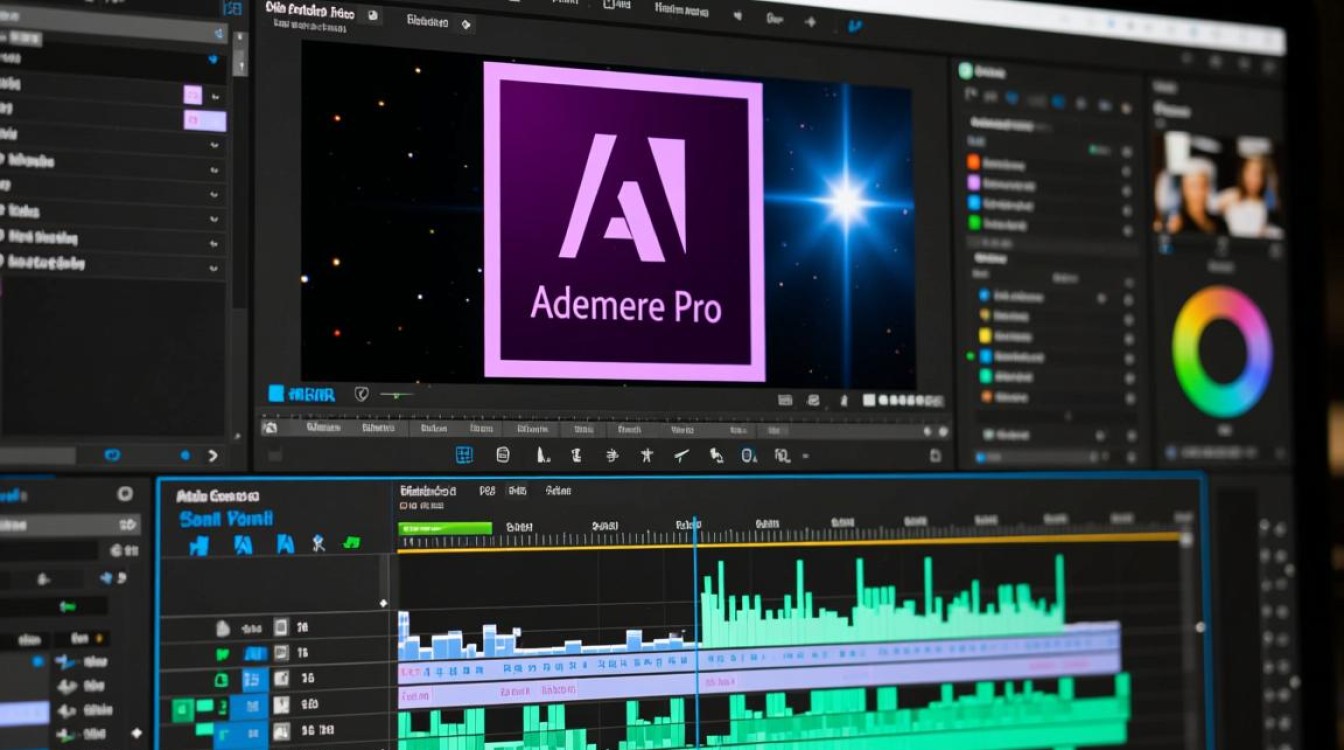Expand the chevron on the last left-panel list row
This screenshot has width=1344, height=750.
point(214,268)
